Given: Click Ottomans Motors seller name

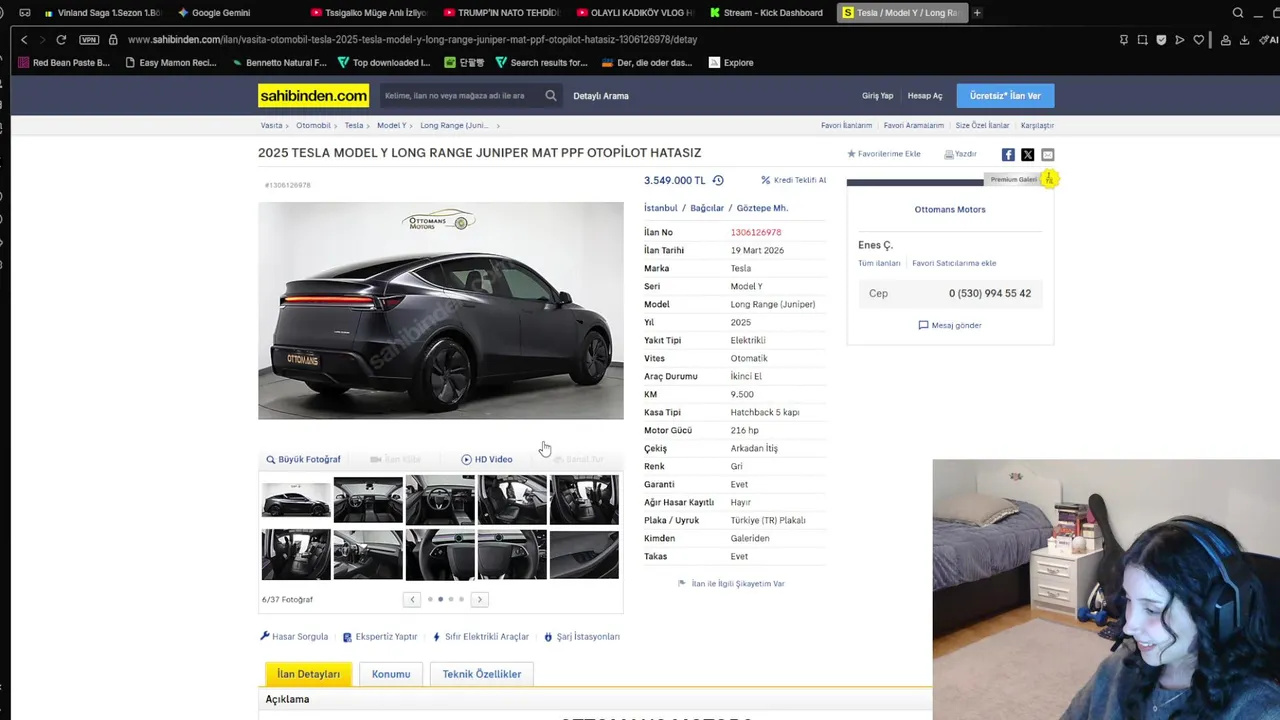Looking at the screenshot, I should [x=950, y=210].
